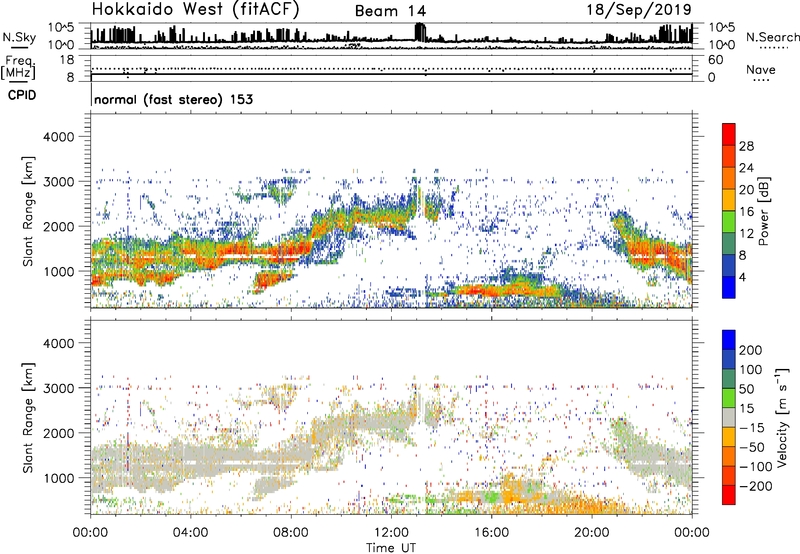The width and height of the screenshot is (800, 554).
Task: Click the '4' label on Power color bar
Action: click(742, 277)
